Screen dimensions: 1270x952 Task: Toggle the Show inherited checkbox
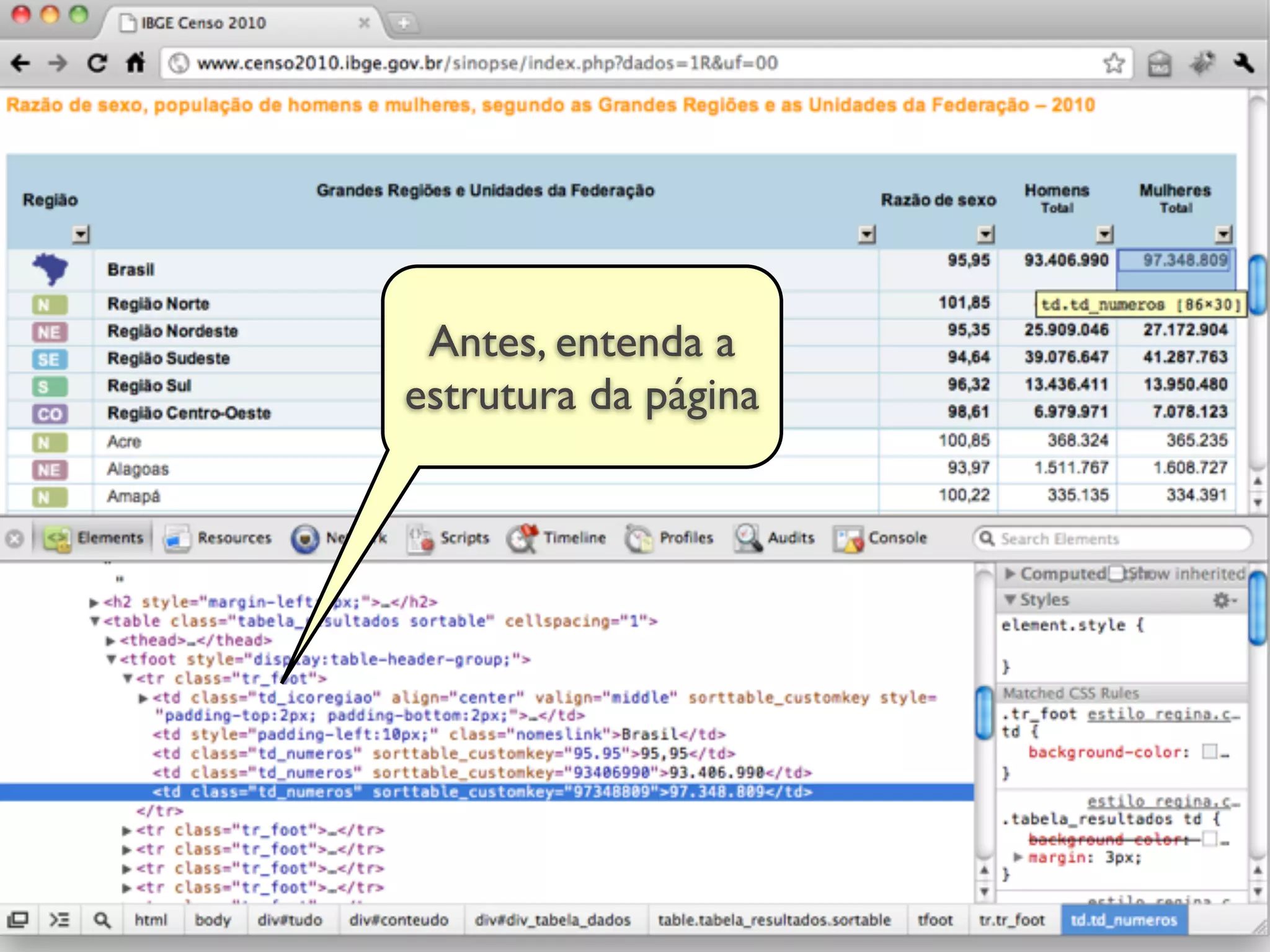pyautogui.click(x=1116, y=573)
